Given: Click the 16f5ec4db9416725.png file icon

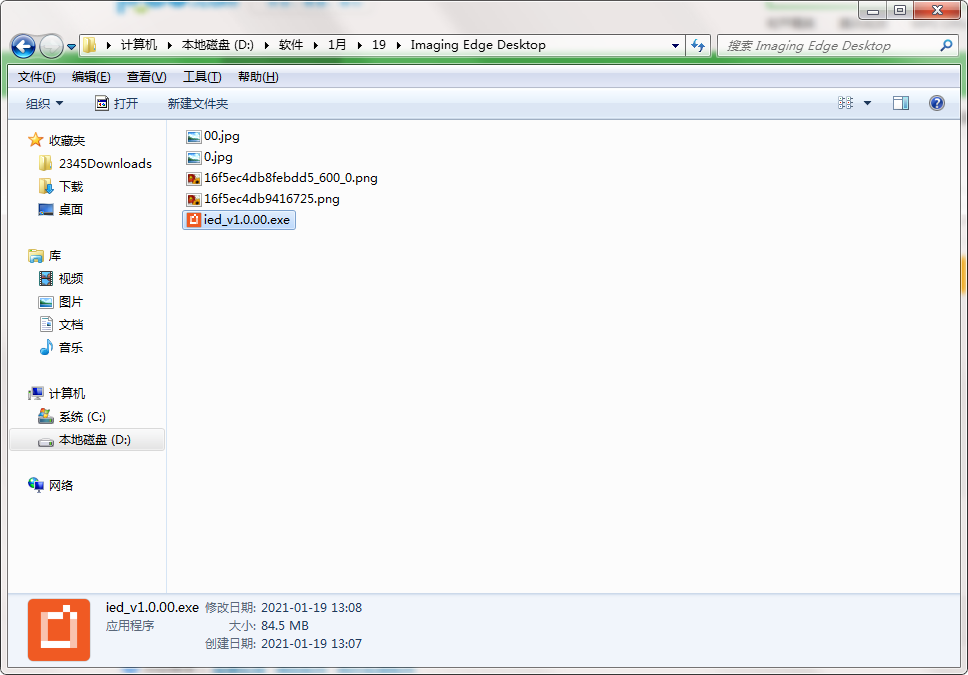Looking at the screenshot, I should [194, 199].
